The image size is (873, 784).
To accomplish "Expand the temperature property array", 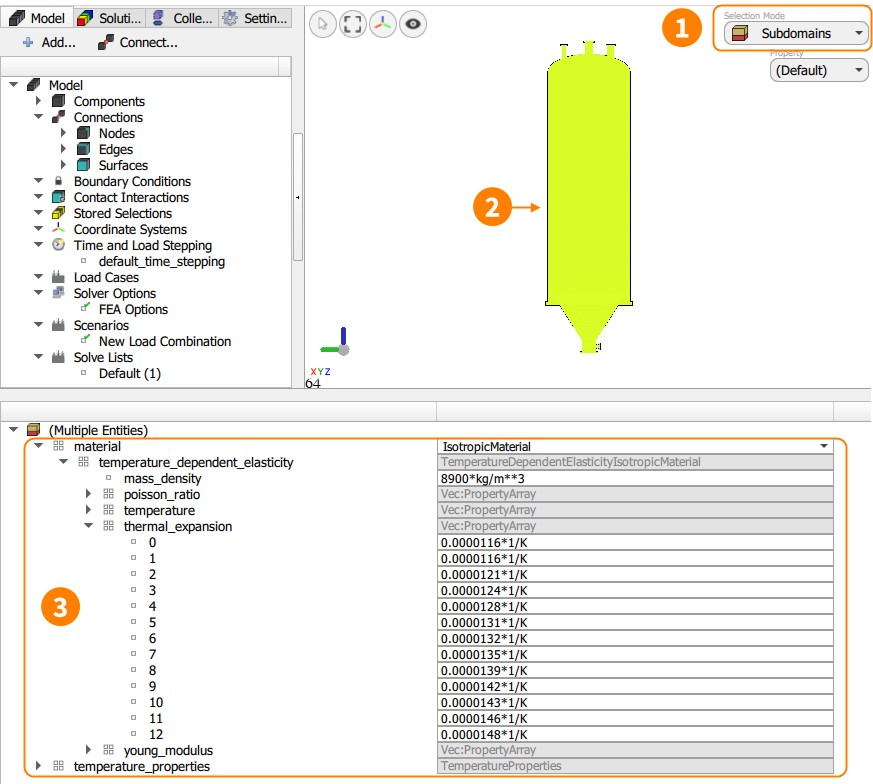I will (x=88, y=510).
